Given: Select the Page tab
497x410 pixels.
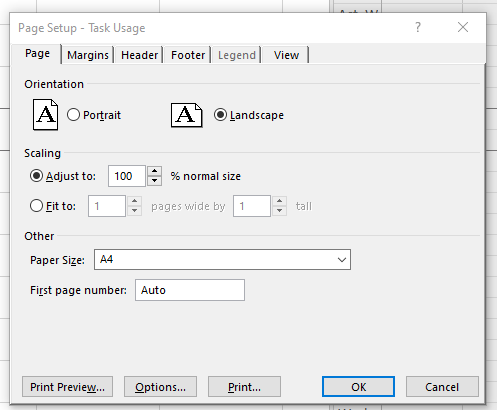Looking at the screenshot, I should [37, 53].
